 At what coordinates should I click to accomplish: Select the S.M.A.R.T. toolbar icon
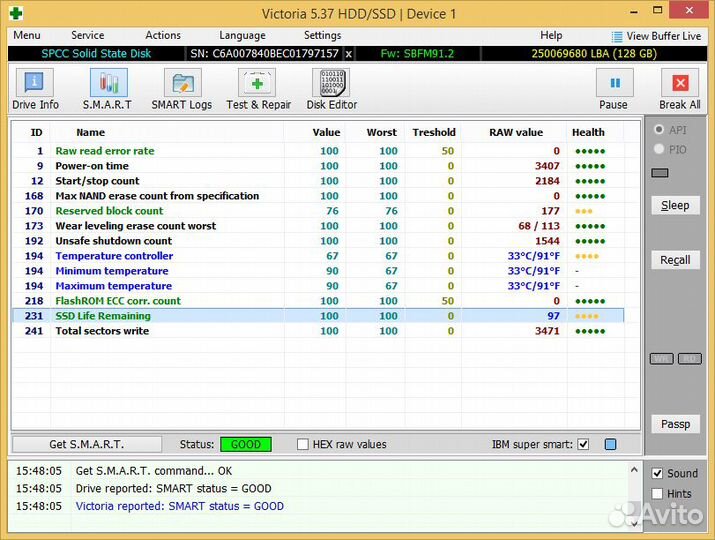108,88
